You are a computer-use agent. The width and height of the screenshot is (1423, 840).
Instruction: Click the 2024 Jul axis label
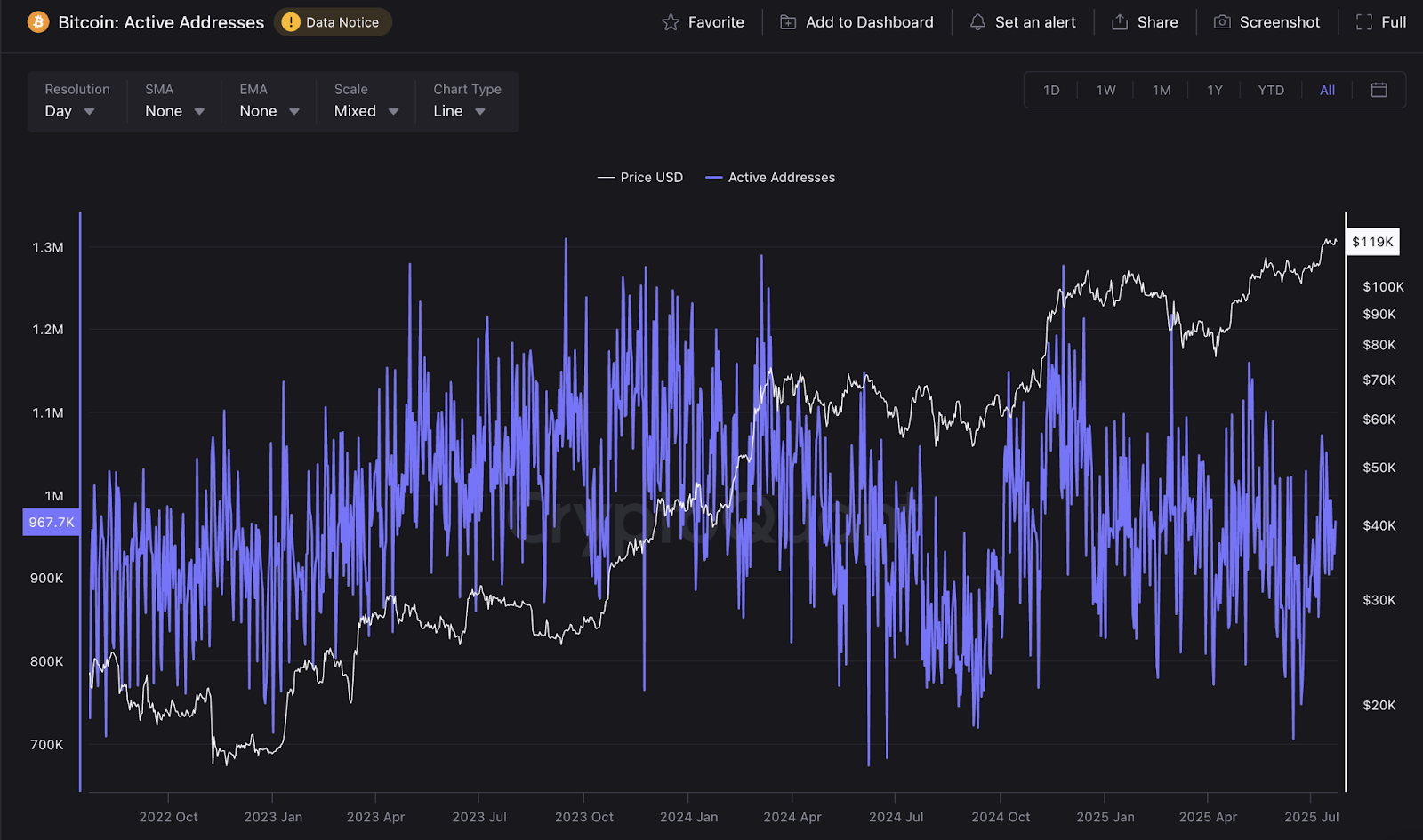(x=896, y=817)
